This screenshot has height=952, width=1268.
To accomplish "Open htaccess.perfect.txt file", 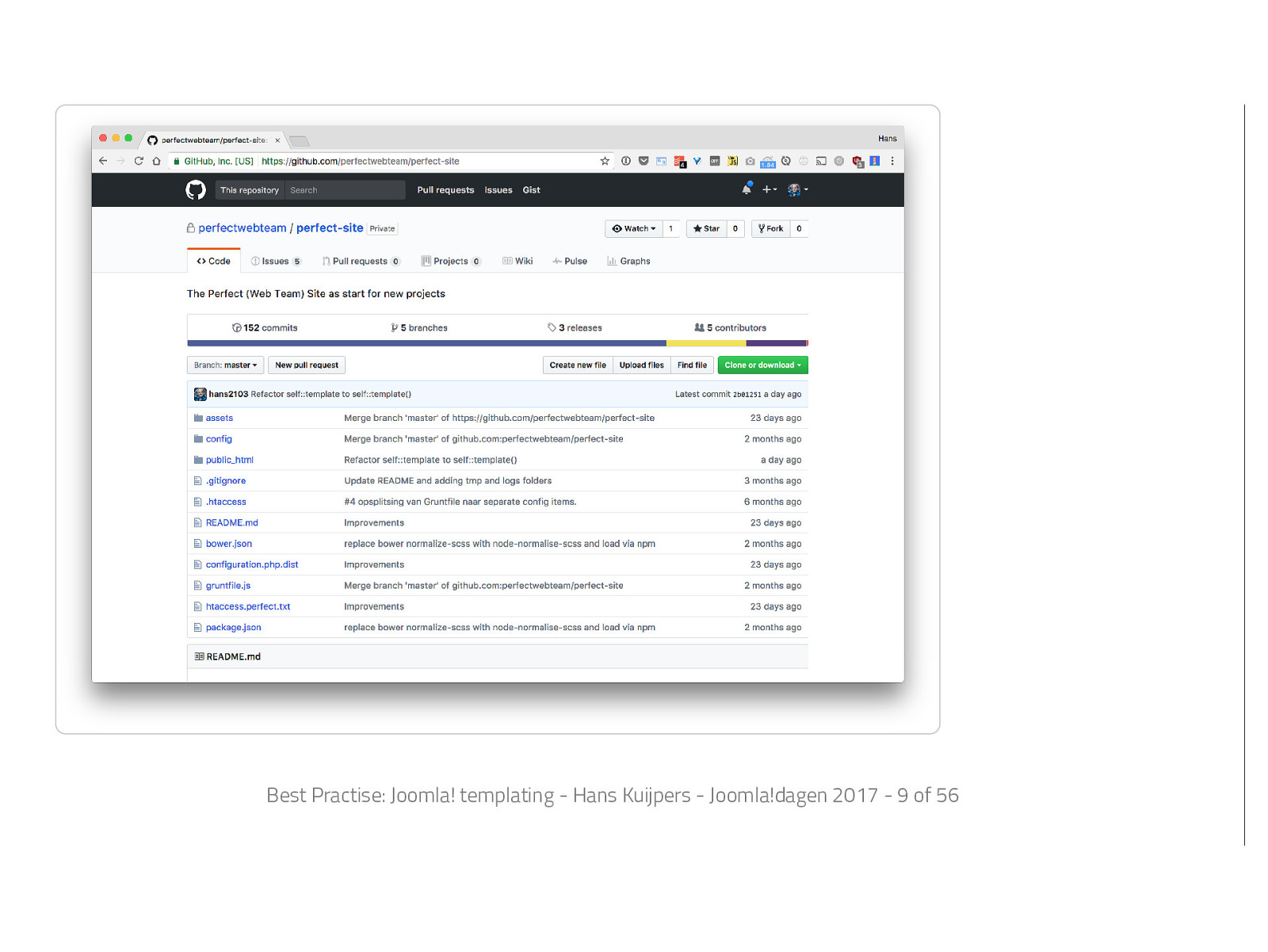I will [248, 607].
